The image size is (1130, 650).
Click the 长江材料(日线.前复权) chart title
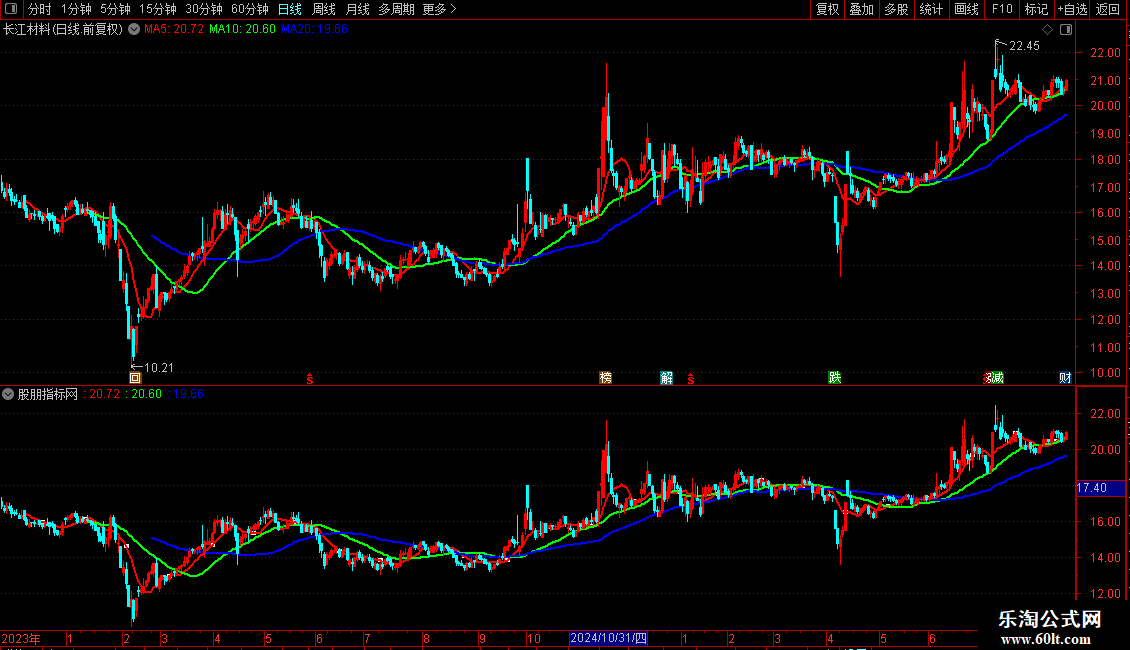(63, 30)
